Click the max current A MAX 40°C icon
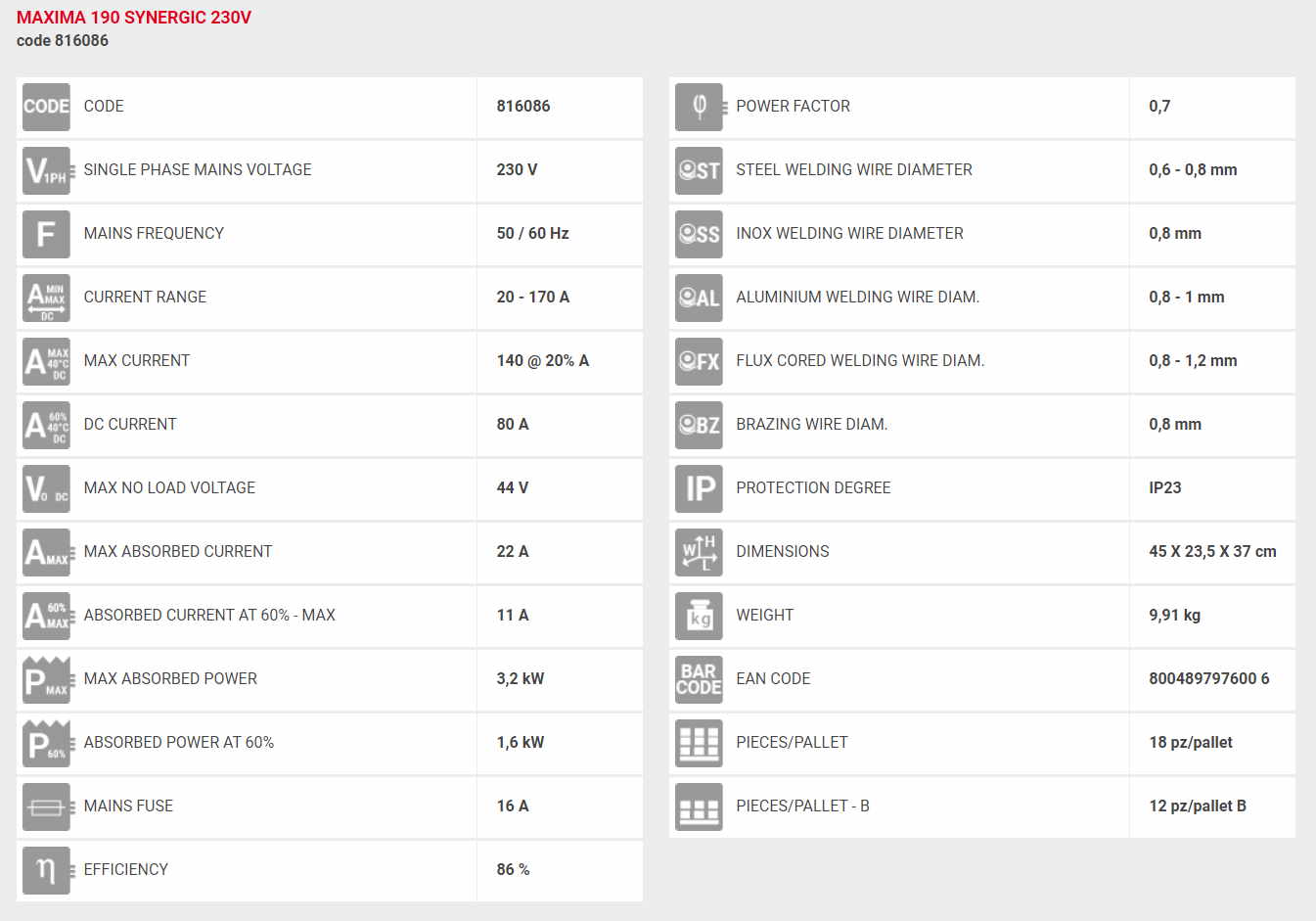This screenshot has height=921, width=1316. tap(46, 361)
